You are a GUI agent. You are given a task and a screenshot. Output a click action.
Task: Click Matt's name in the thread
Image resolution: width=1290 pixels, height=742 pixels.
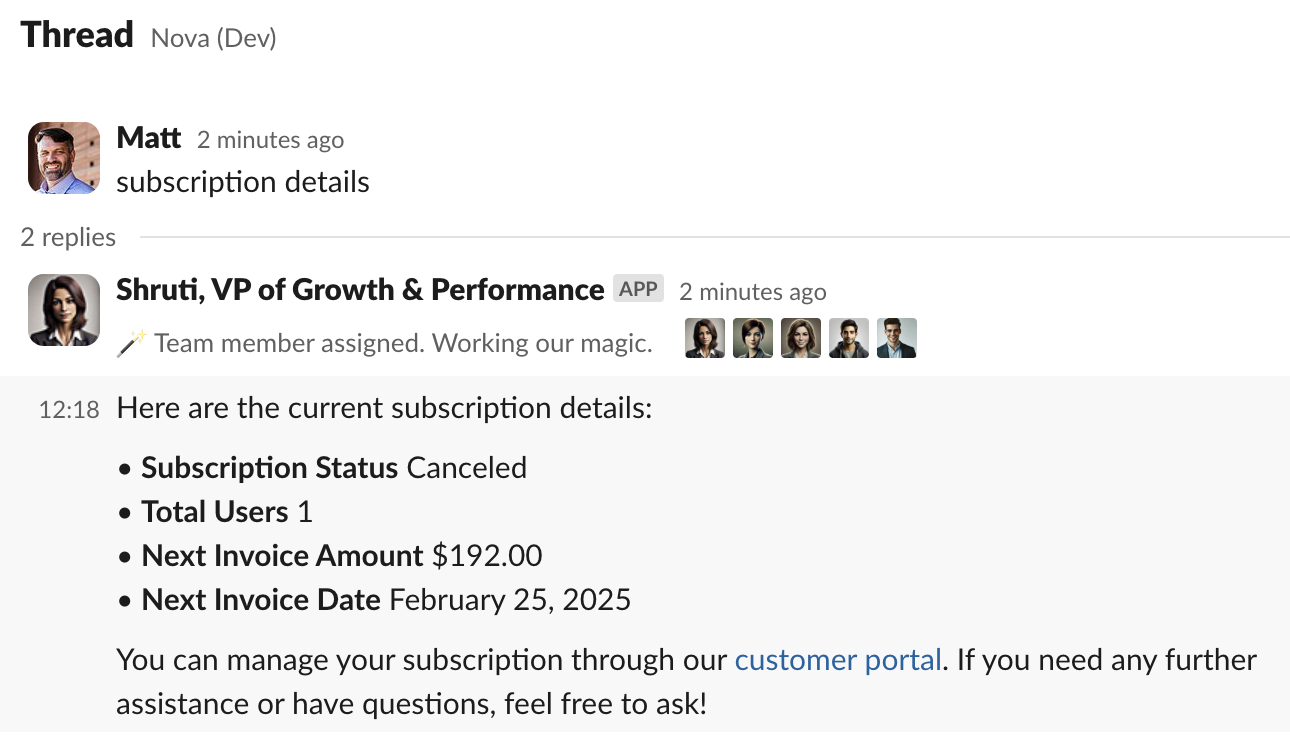(148, 138)
